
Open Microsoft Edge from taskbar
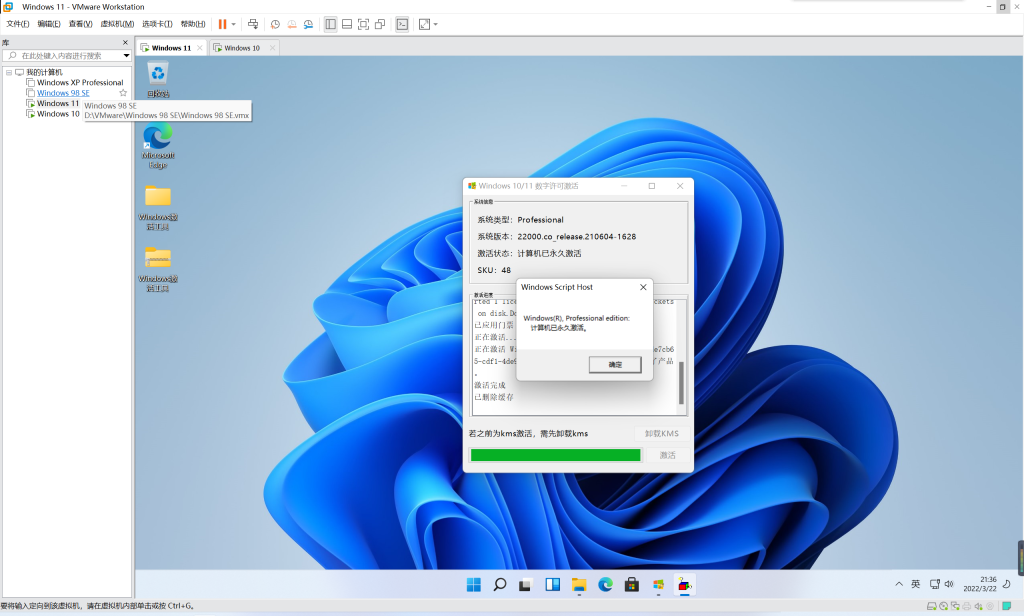pos(605,585)
